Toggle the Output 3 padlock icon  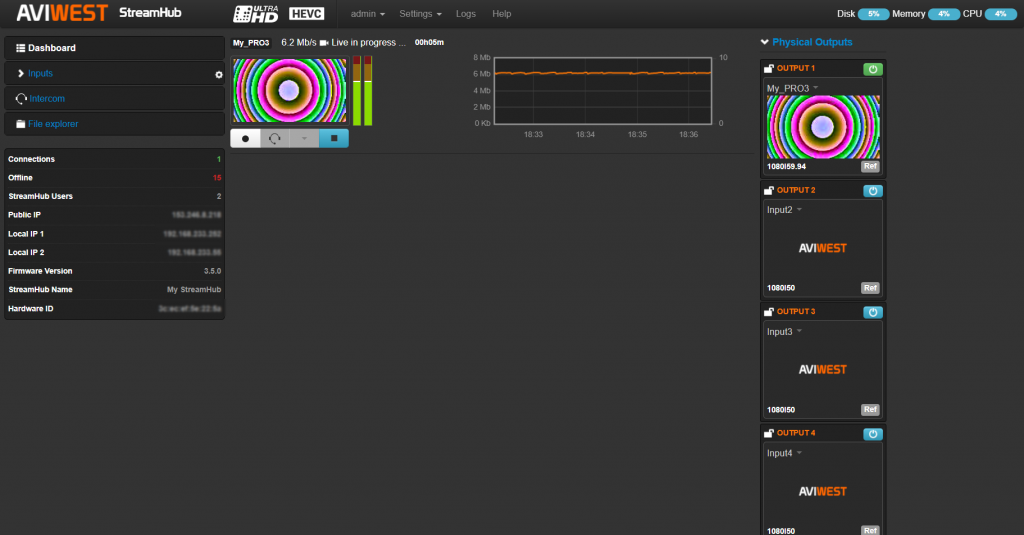tap(769, 312)
